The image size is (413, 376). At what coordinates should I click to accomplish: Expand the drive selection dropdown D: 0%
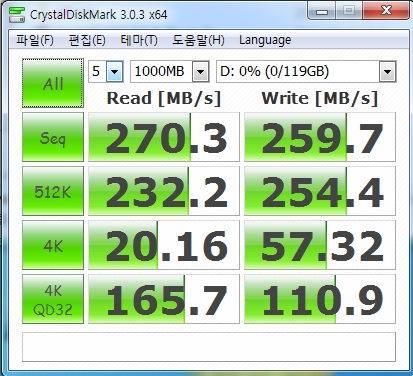tap(387, 71)
